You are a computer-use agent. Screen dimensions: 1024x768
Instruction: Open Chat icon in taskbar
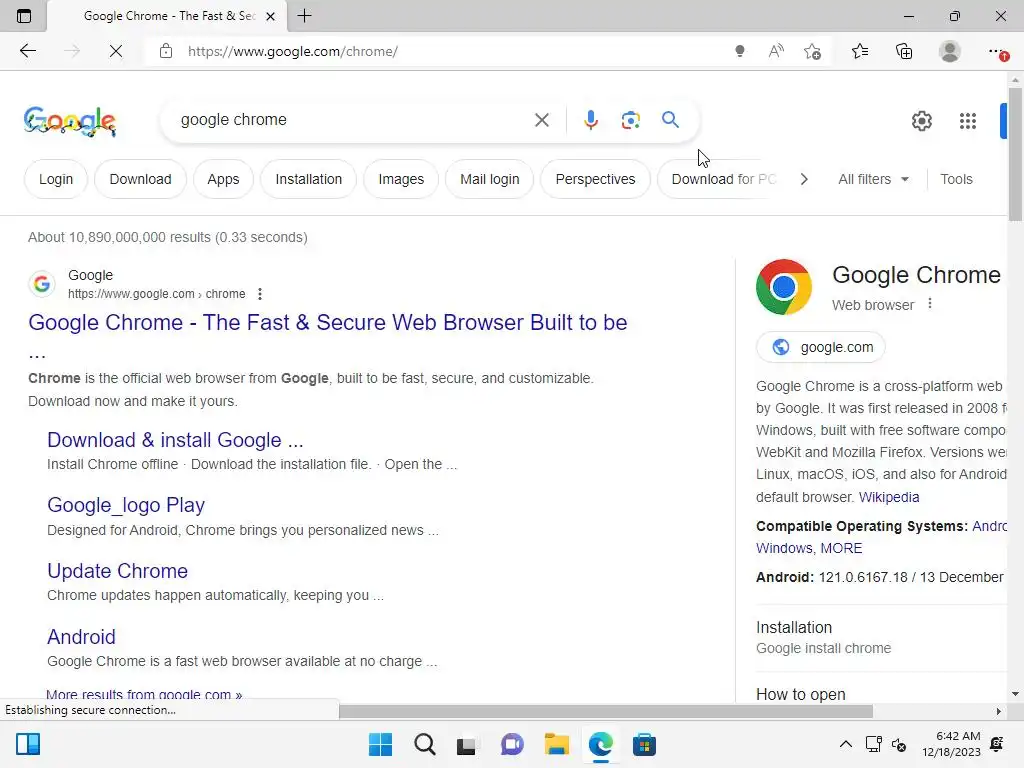click(512, 744)
